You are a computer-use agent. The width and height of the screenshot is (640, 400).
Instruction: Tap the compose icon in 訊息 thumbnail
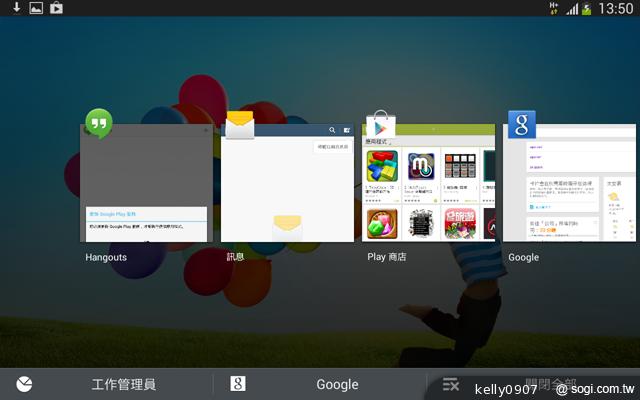(347, 130)
